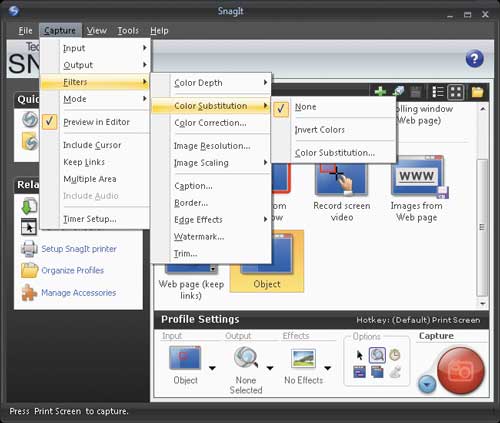
Task: Click the Capture menu in menu bar
Action: (x=60, y=31)
